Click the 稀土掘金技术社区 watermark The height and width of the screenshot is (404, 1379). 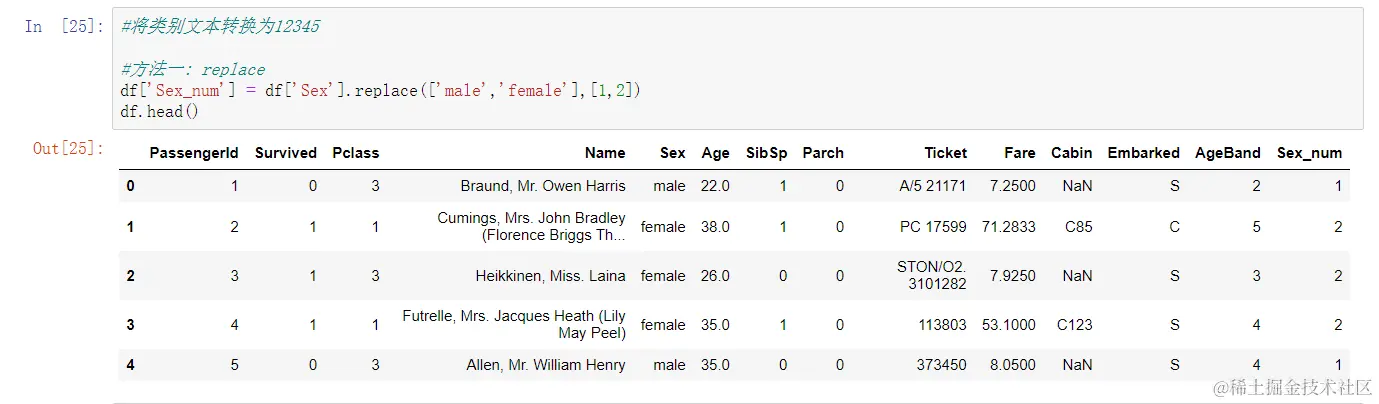point(1292,388)
